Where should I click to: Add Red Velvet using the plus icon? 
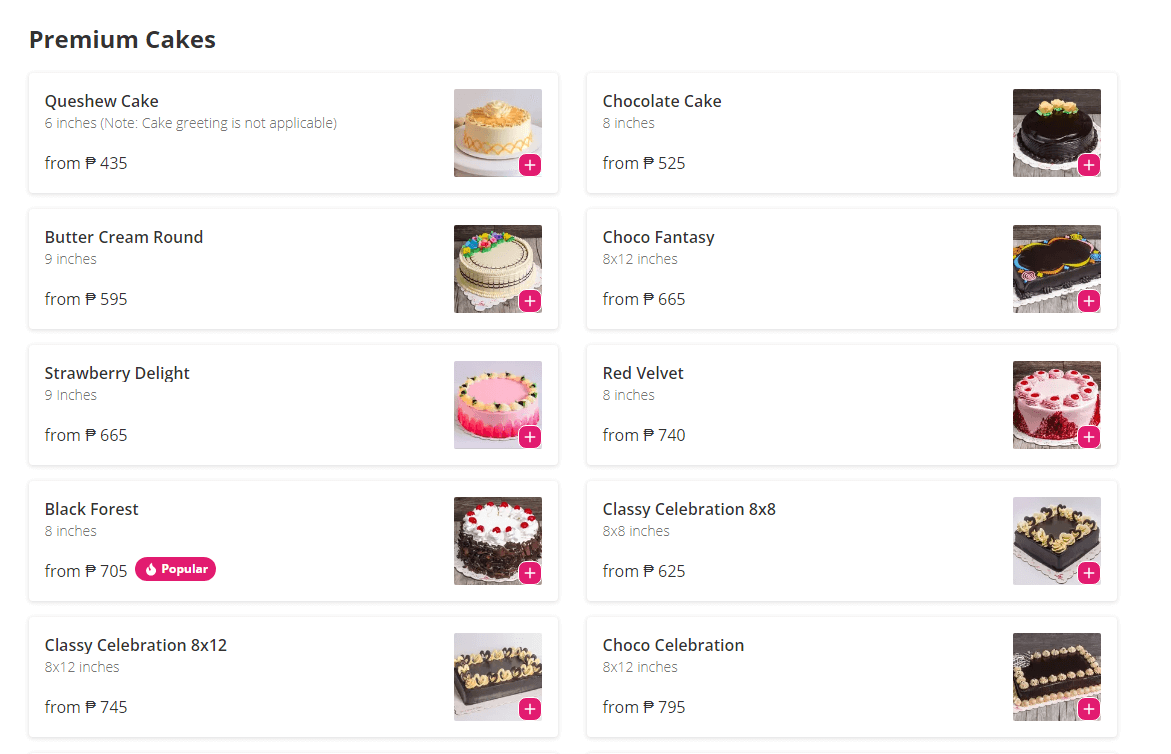pos(1090,437)
